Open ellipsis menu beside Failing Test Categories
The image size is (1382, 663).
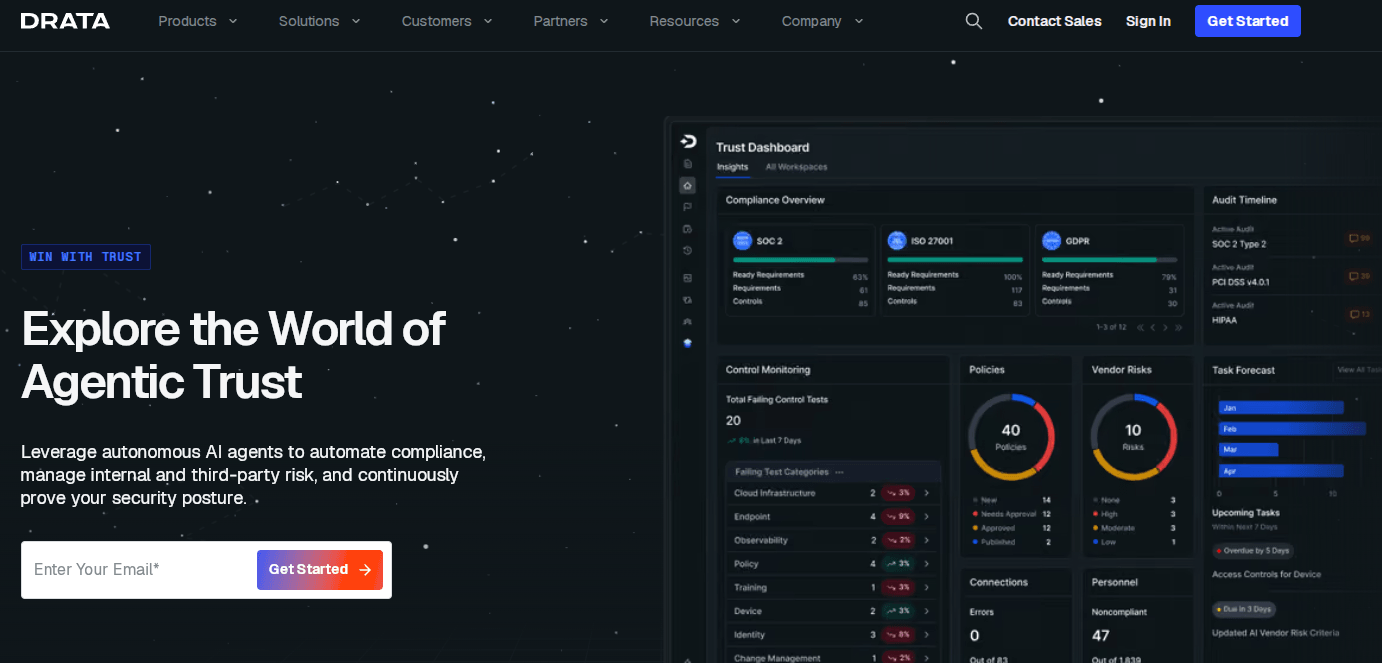pyautogui.click(x=840, y=472)
